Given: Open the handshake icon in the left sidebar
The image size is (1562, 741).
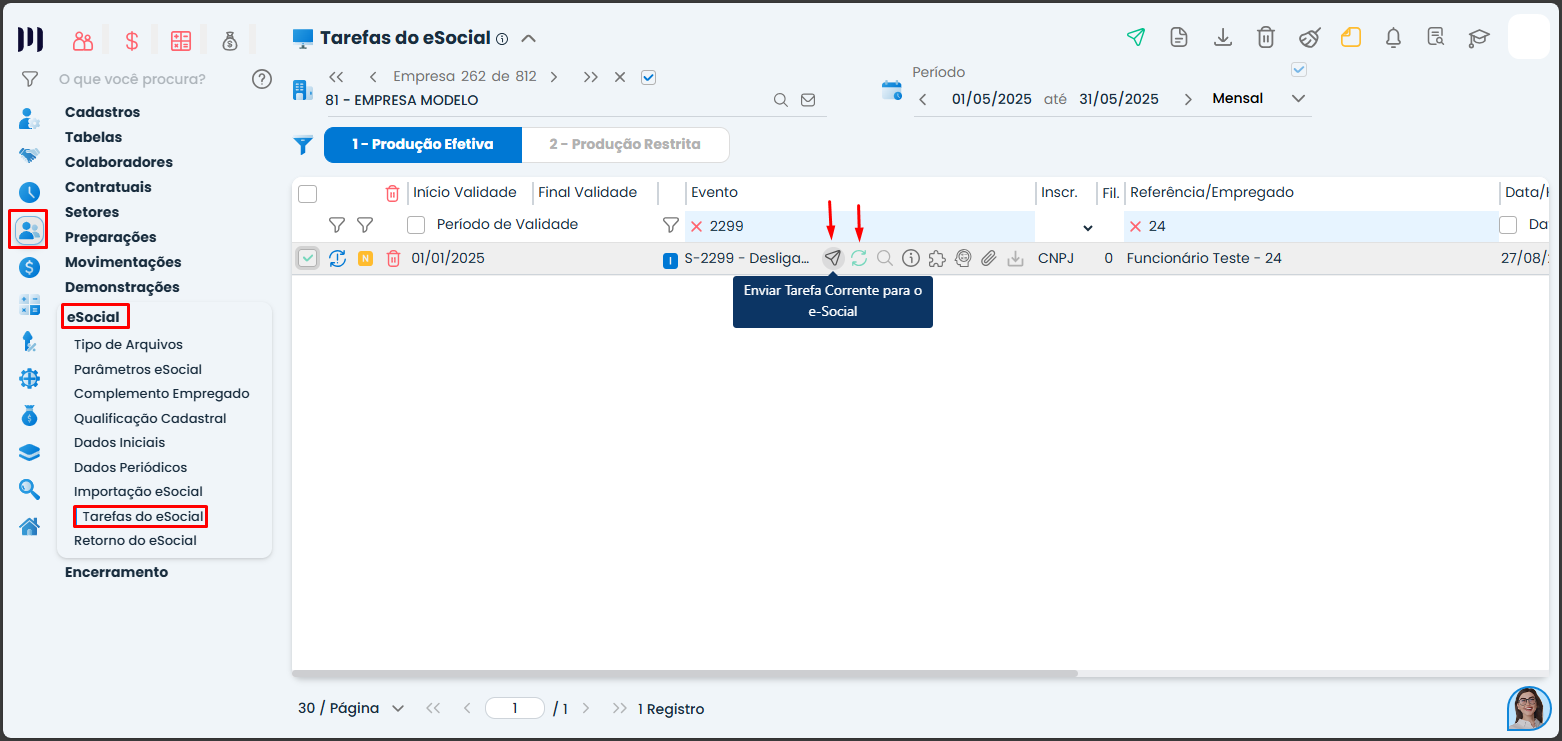Looking at the screenshot, I should pos(29,155).
